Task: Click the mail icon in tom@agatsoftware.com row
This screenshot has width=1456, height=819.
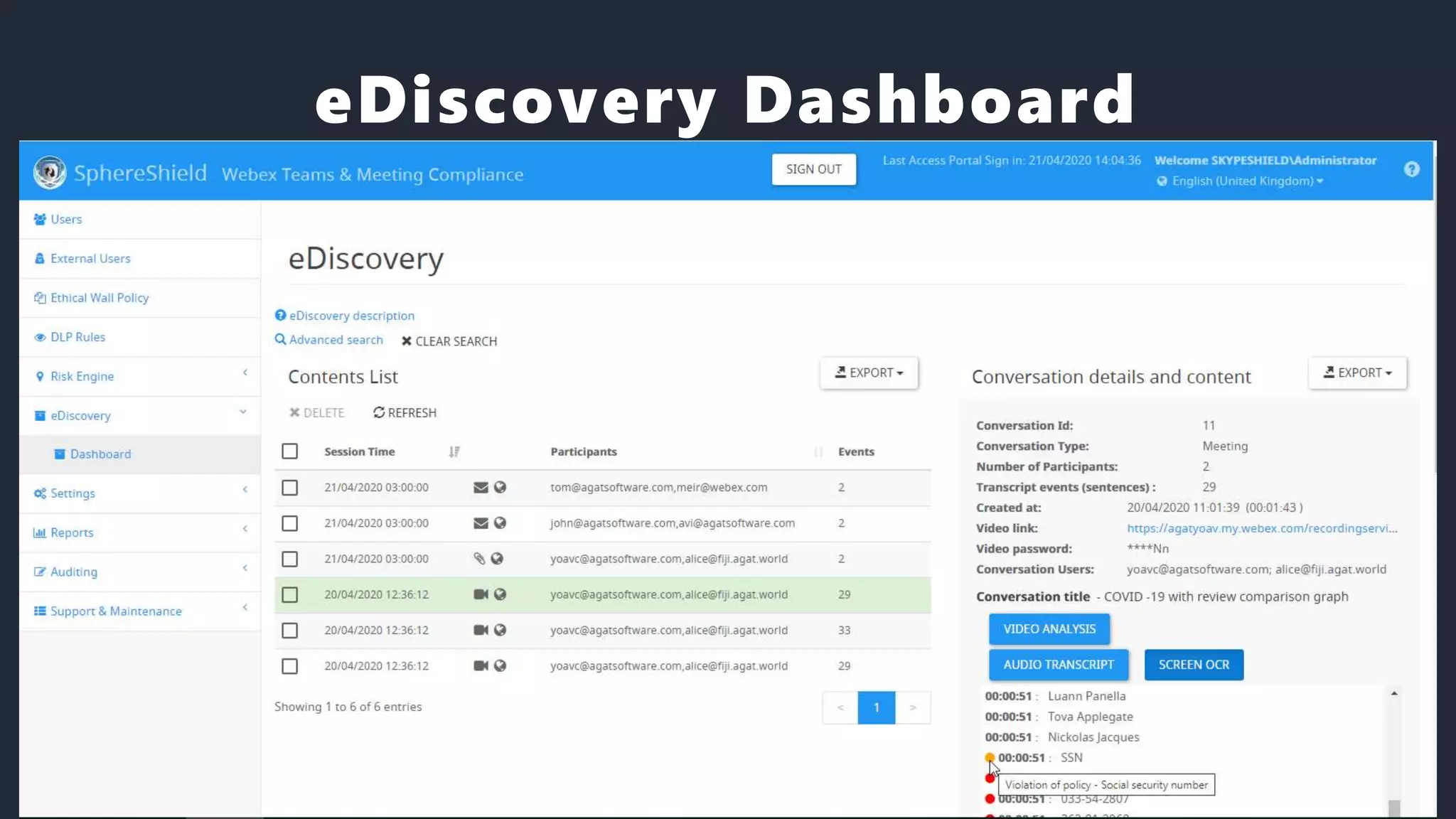Action: [481, 488]
